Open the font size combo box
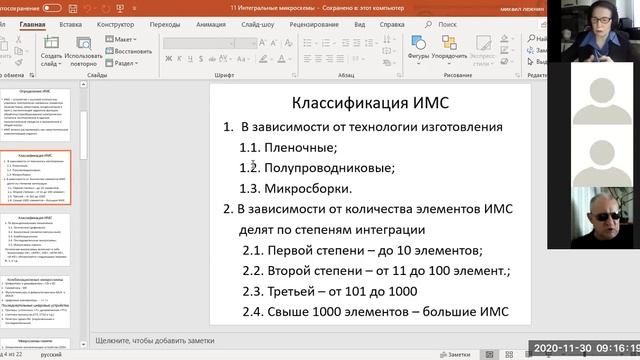Screen dimensions: 640x360 click(246, 43)
